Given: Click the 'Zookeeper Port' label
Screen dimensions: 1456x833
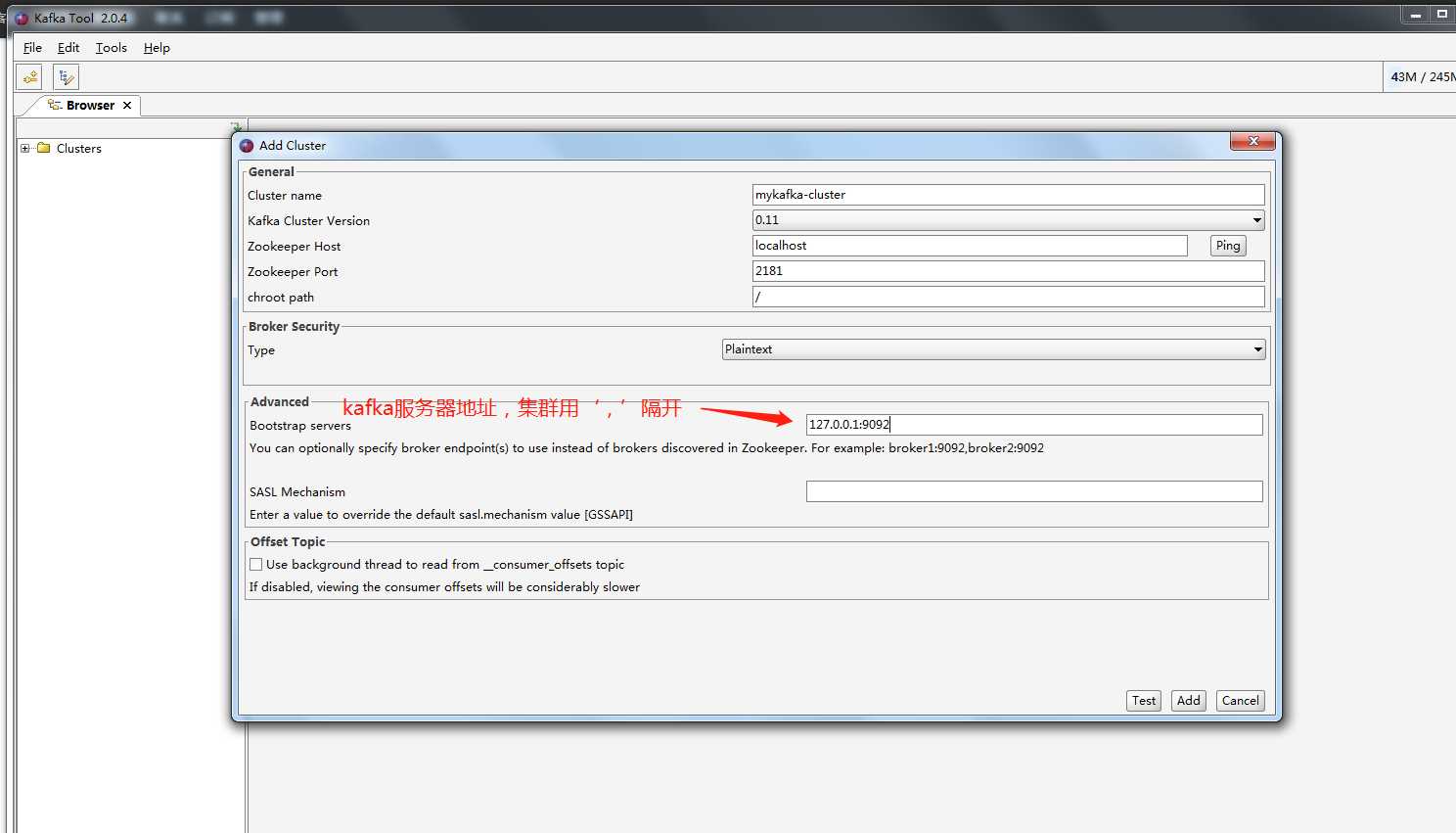Looking at the screenshot, I should 293,272.
